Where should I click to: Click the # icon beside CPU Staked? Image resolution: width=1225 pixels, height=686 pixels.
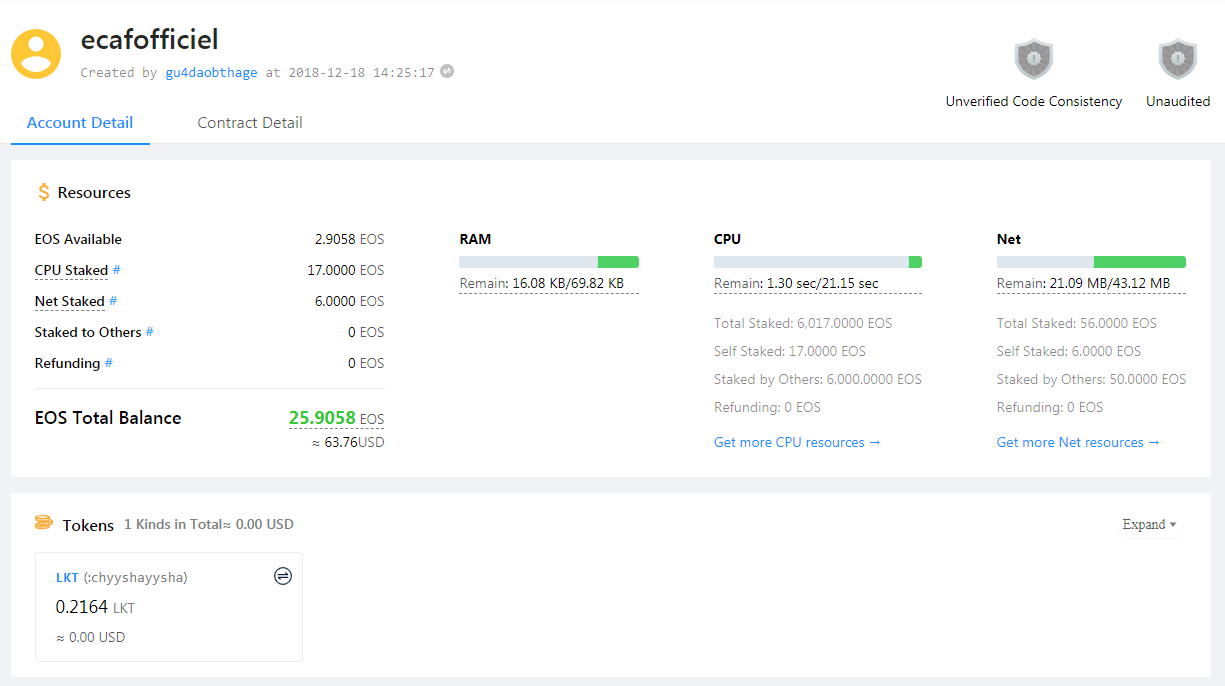(116, 270)
